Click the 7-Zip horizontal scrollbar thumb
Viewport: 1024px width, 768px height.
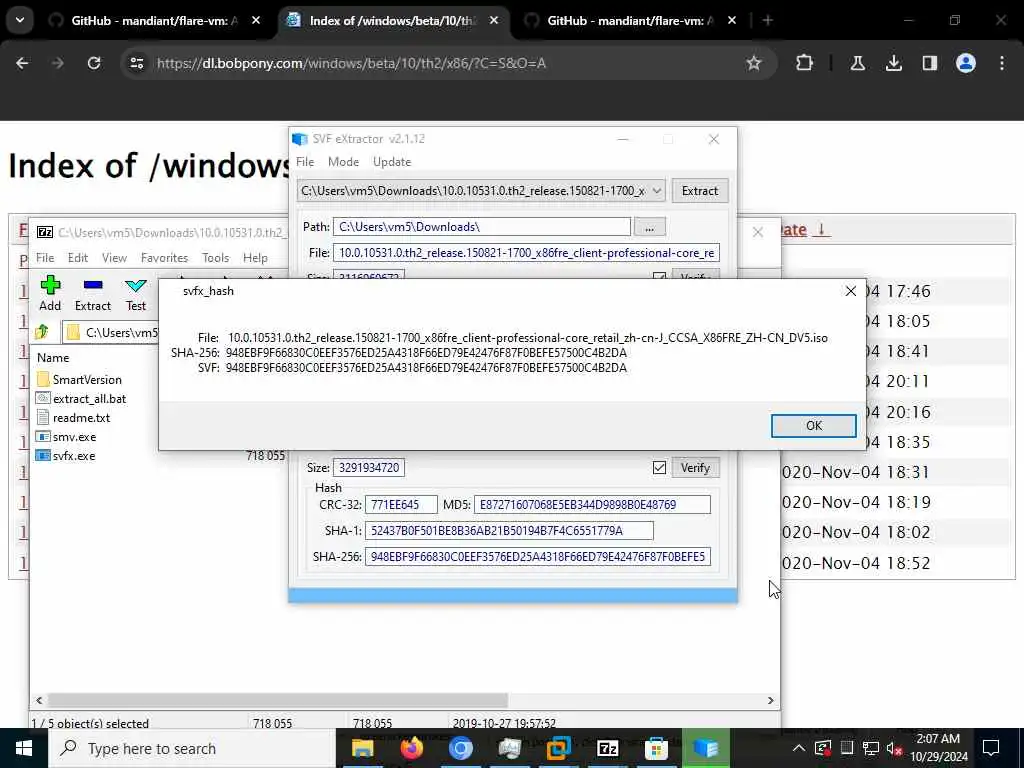(x=278, y=700)
